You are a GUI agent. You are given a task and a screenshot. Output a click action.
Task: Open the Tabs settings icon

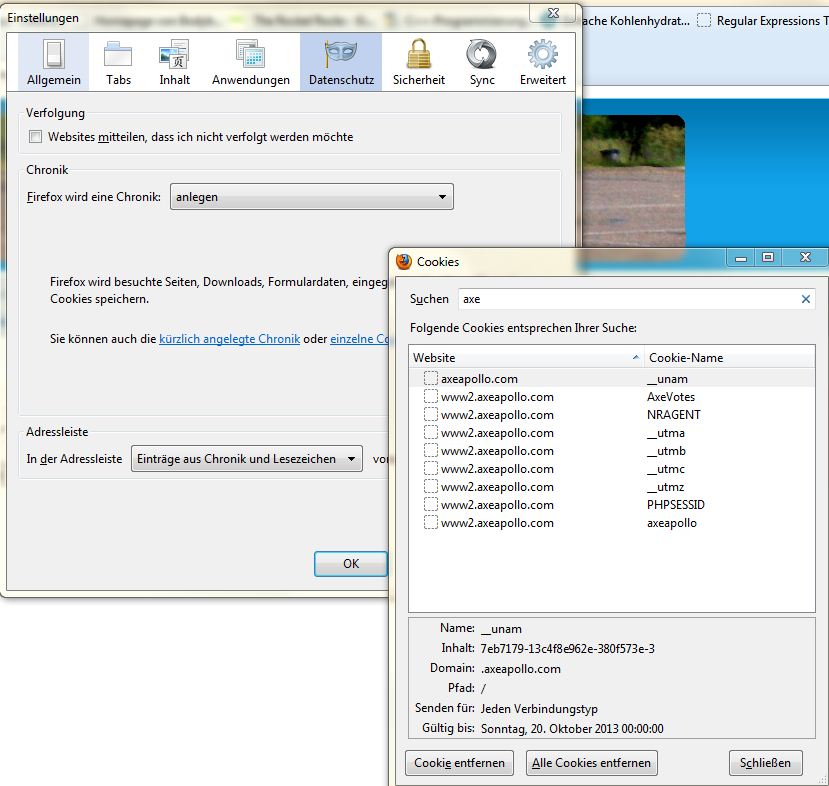click(118, 62)
